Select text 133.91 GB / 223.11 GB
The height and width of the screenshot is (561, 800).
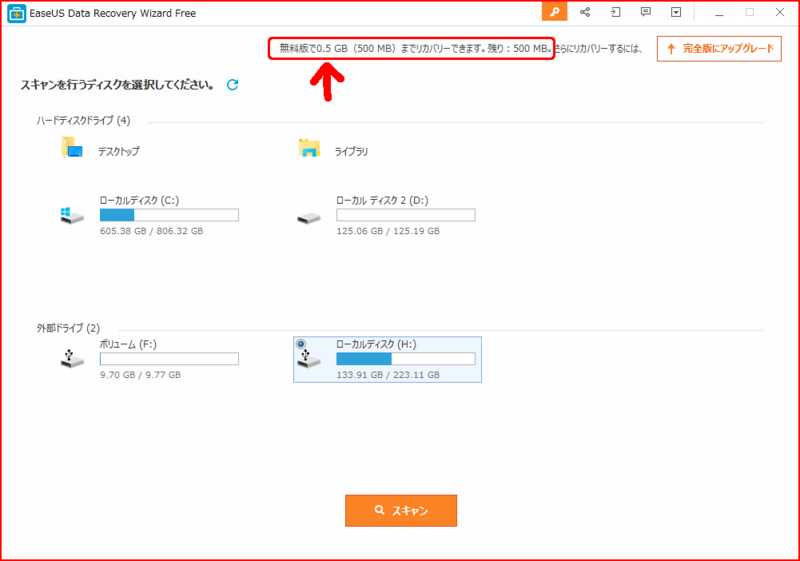(388, 375)
